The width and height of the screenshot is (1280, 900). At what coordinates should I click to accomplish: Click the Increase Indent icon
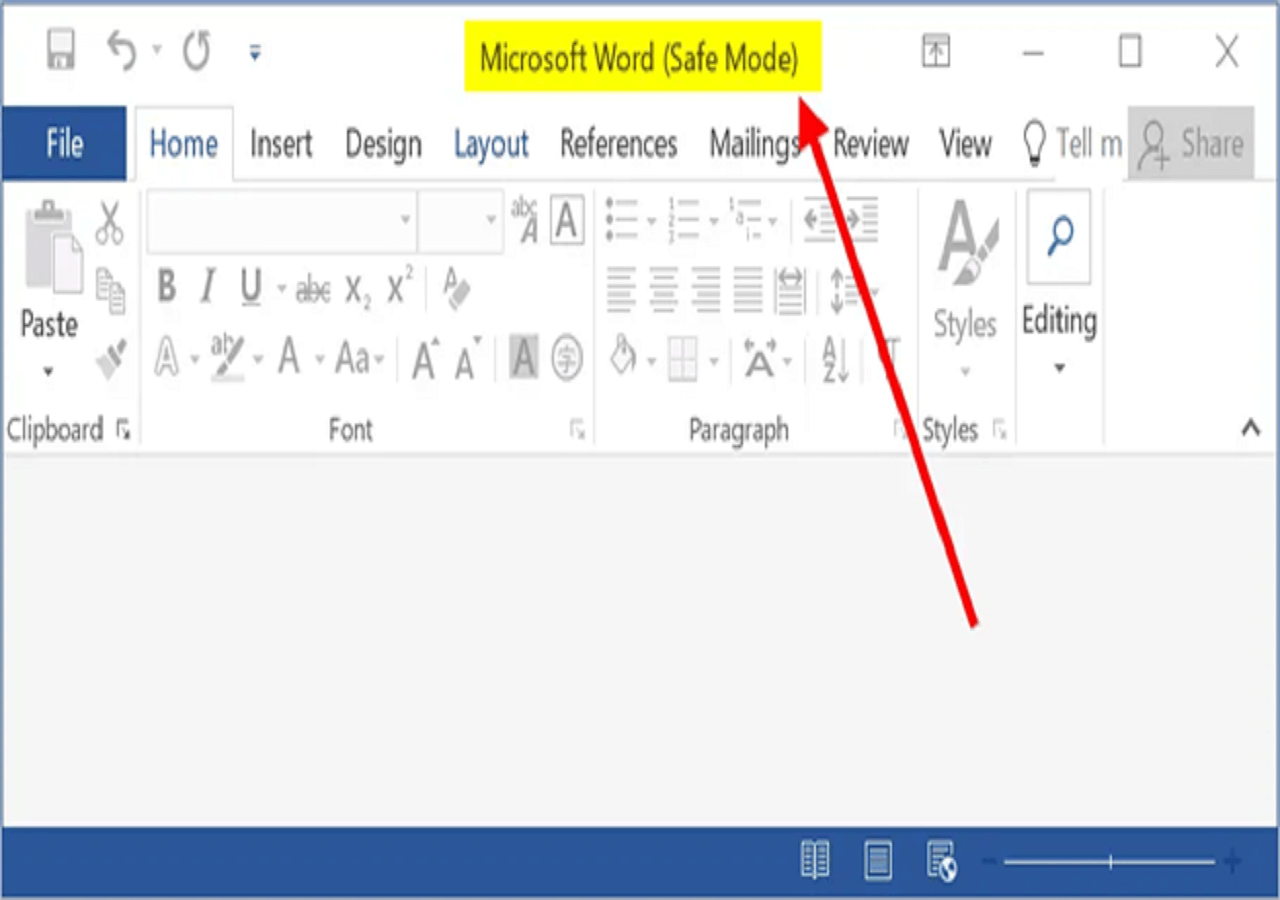[860, 220]
